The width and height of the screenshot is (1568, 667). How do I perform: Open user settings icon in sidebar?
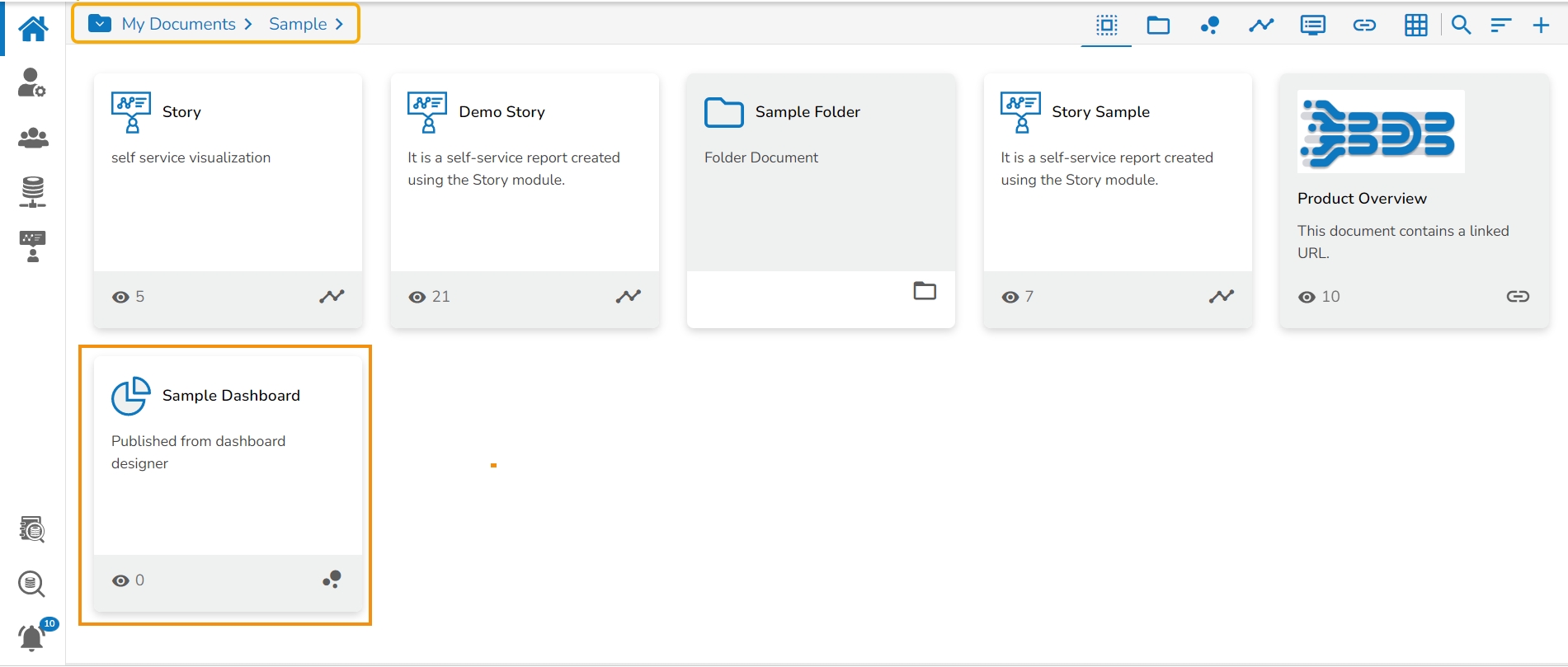click(x=32, y=82)
